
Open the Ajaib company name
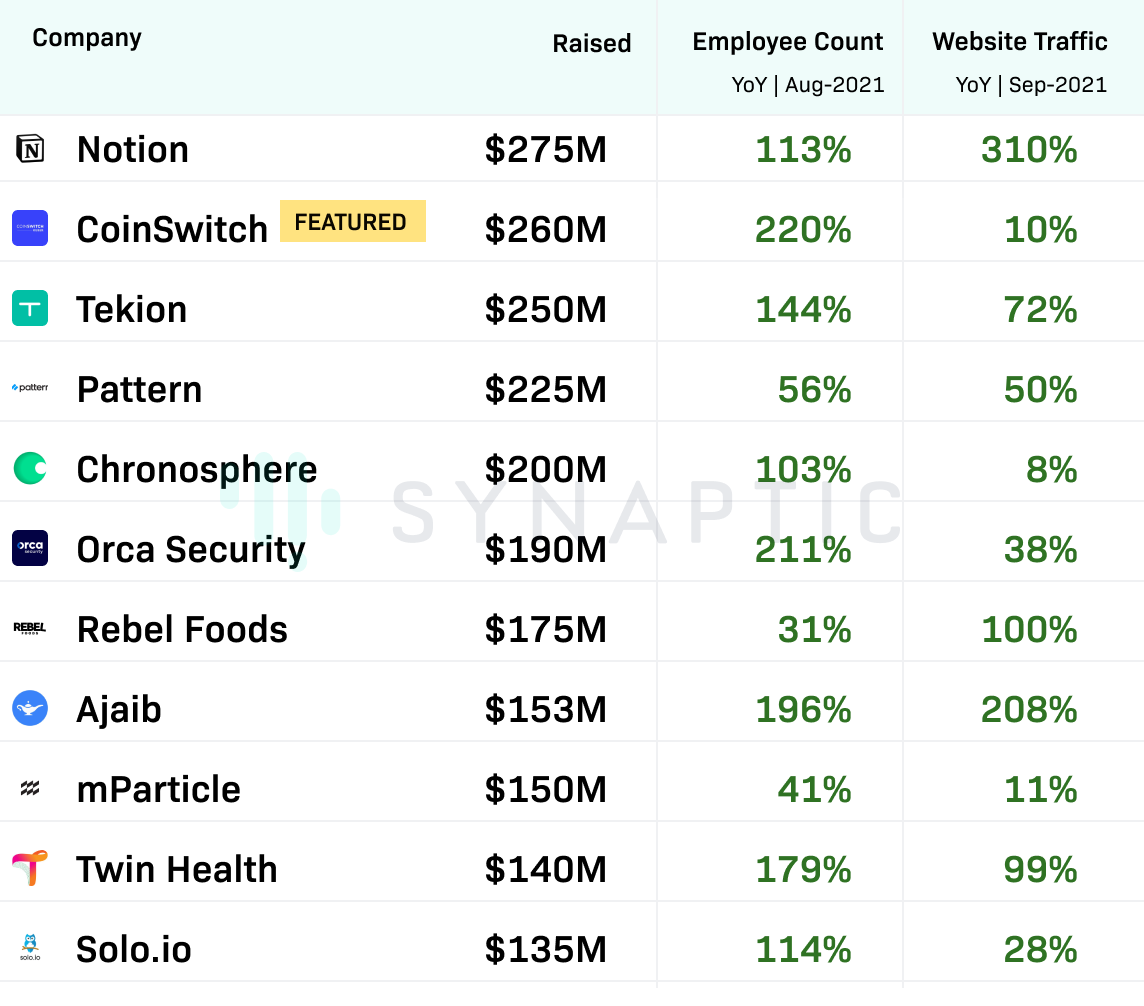[119, 710]
